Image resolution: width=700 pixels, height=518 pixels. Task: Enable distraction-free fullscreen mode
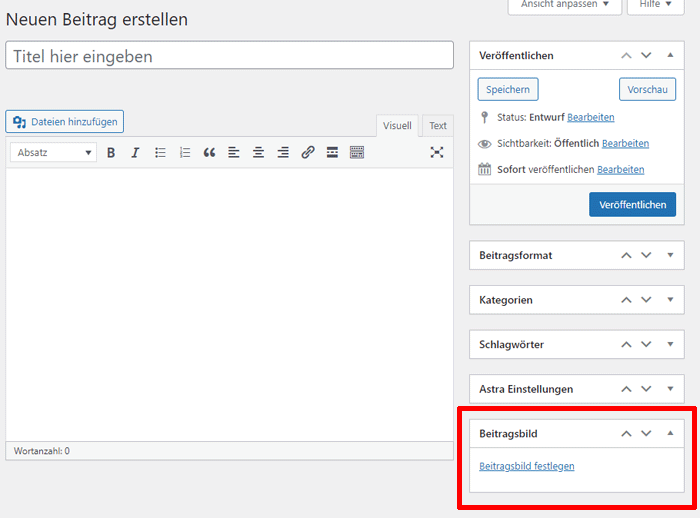(437, 153)
